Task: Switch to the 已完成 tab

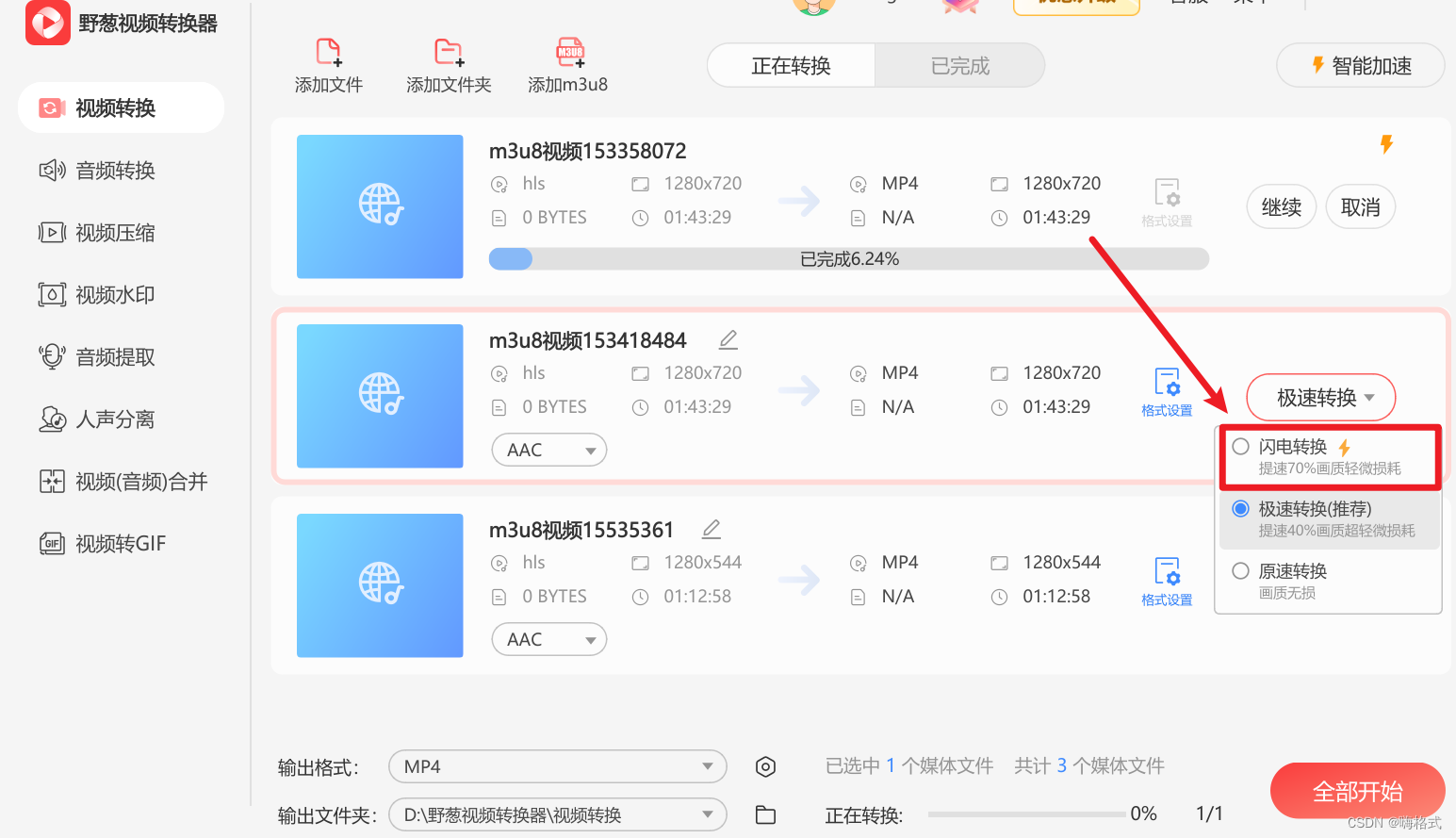Action: [959, 65]
